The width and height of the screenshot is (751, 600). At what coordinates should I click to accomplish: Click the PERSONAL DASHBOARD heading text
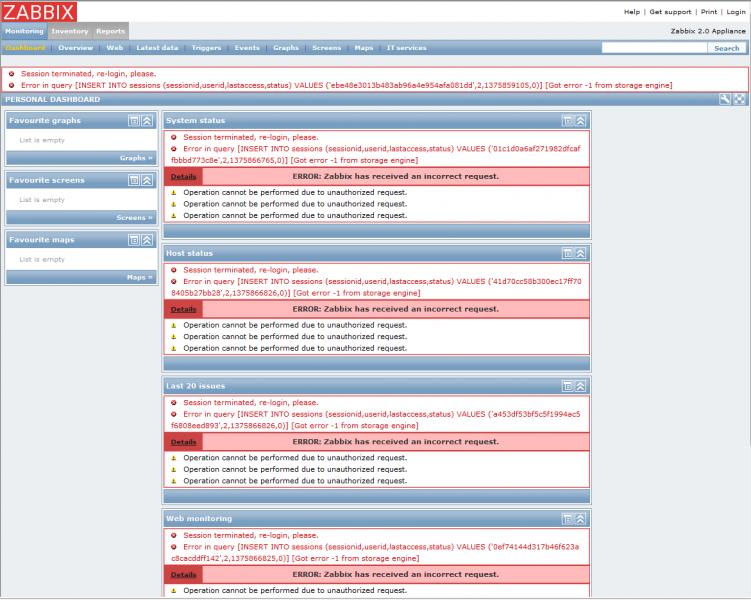53,100
